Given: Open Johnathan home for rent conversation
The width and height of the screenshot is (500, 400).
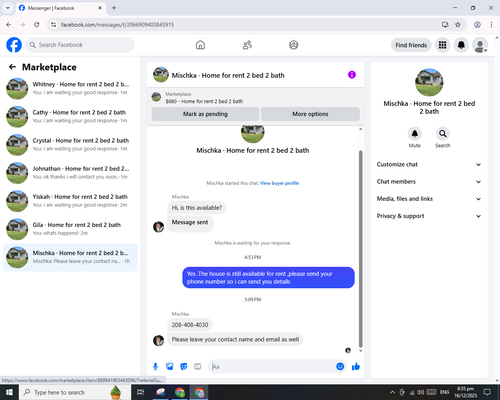Looking at the screenshot, I should pyautogui.click(x=70, y=173).
